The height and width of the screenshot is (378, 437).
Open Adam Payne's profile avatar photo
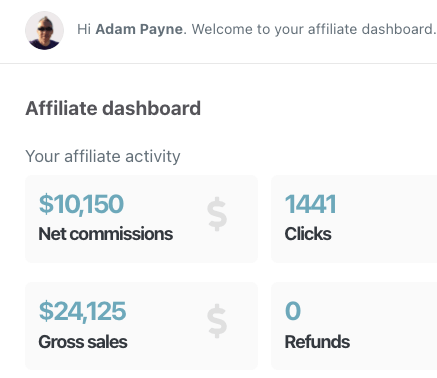point(44,30)
